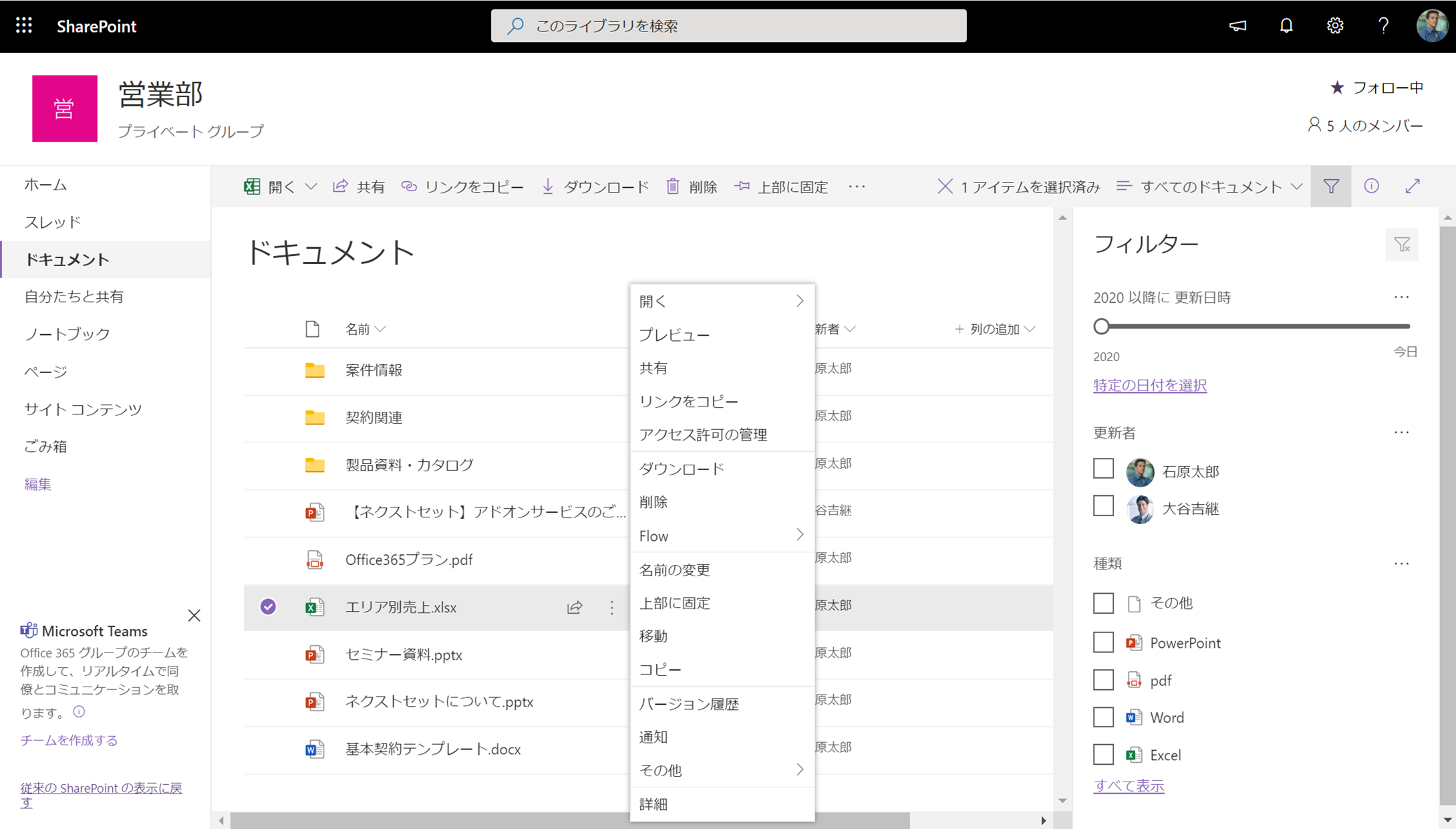Deselect the エリア別売上.xlsx check circle
Screen dimensions: 1456x829
[268, 606]
